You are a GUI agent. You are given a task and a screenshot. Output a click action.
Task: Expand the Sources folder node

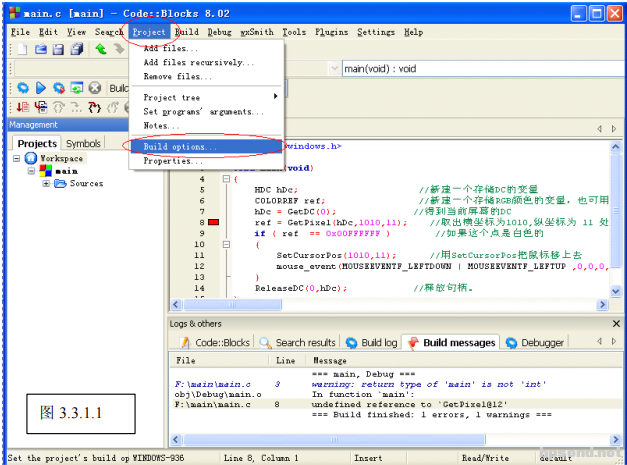46,184
